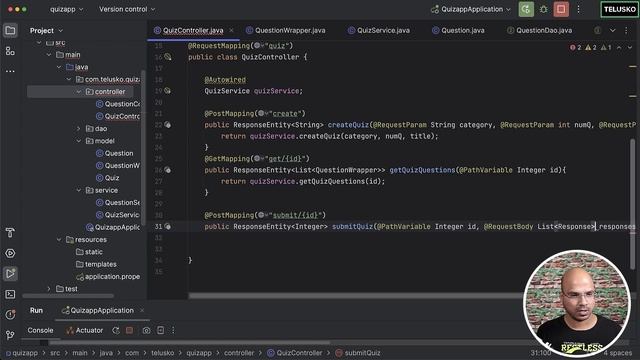Open more run actions vertical dots
This screenshot has height=360, width=640.
tap(578, 9)
